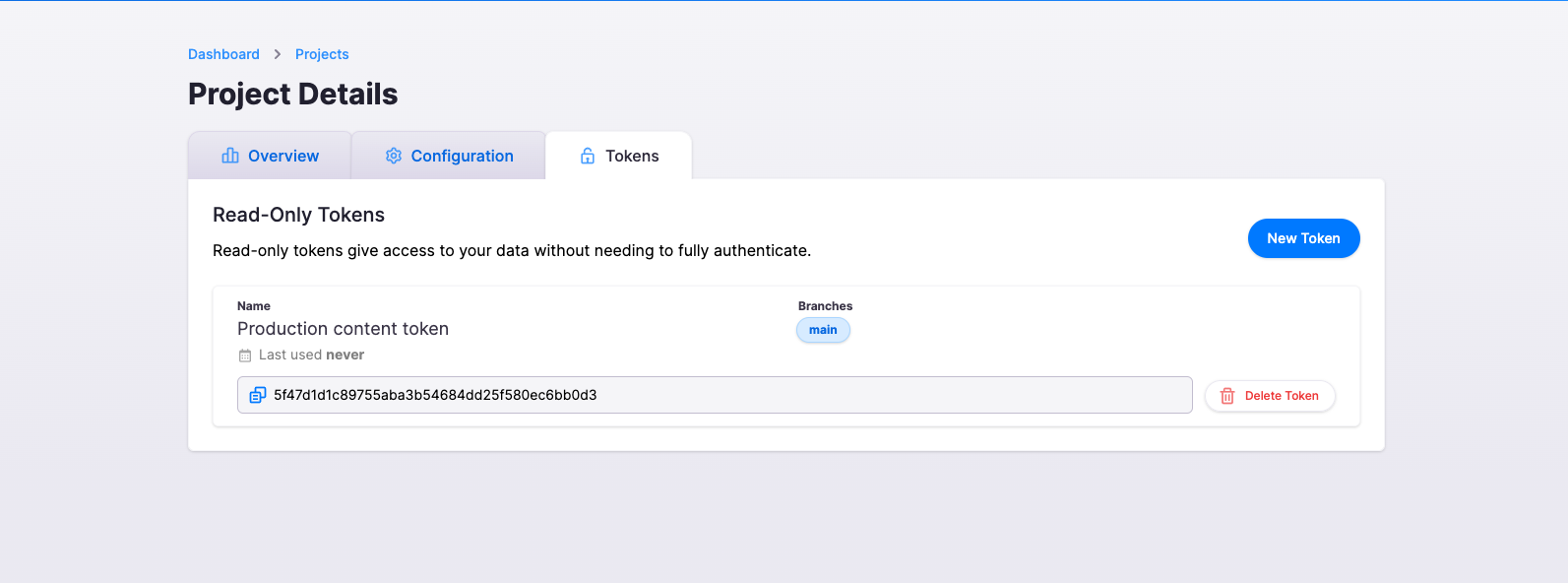Create a token with New Token button
1568x583 pixels.
point(1303,238)
